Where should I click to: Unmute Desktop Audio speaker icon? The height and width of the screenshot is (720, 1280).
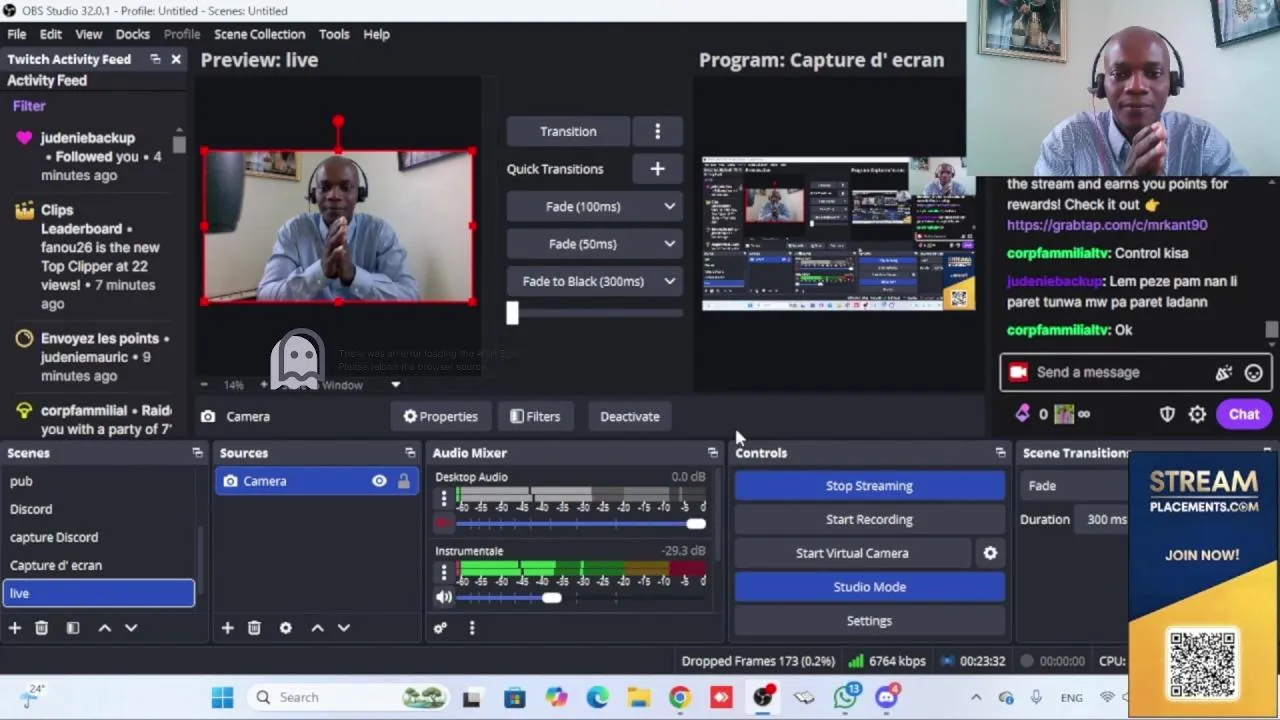(444, 523)
